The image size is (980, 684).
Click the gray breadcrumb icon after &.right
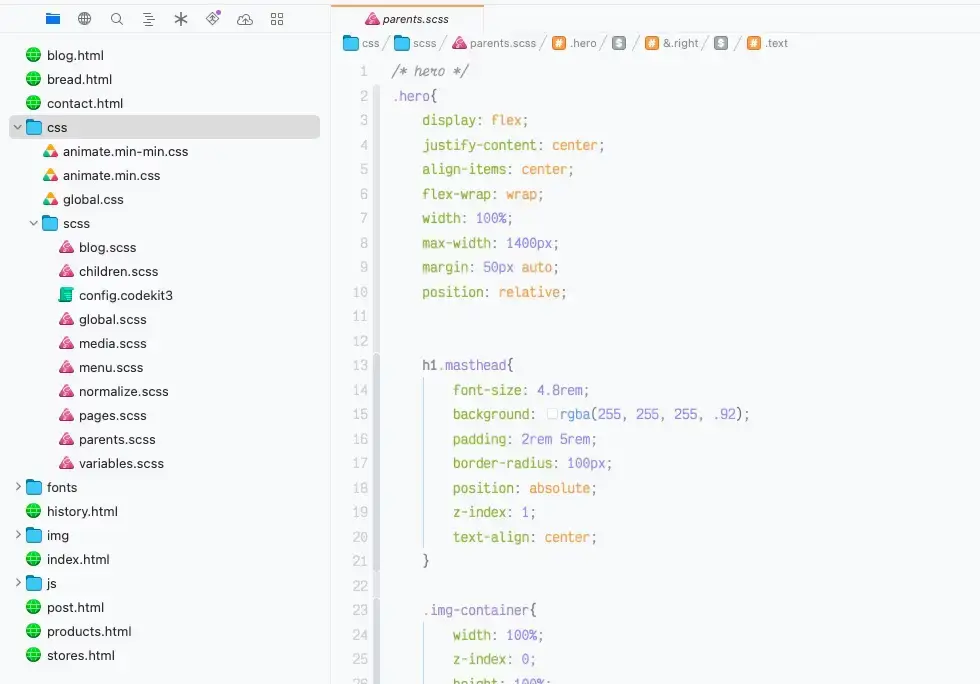pos(721,43)
